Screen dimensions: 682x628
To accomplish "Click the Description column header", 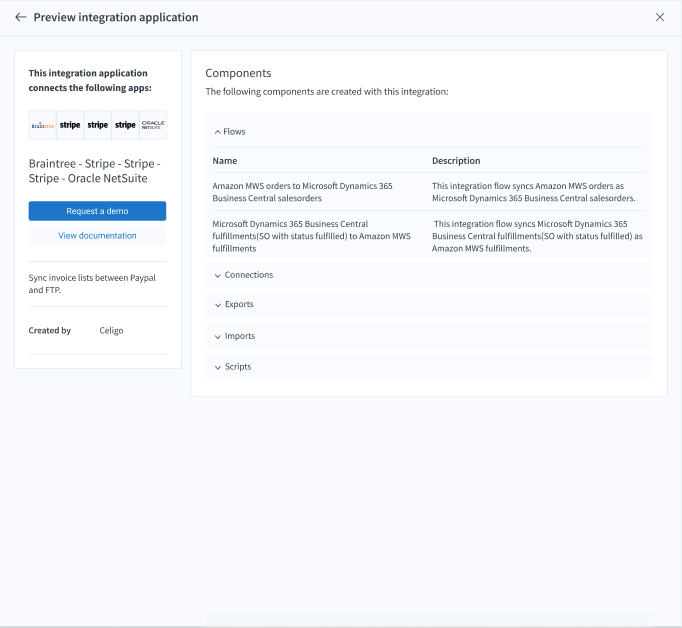I will [456, 161].
